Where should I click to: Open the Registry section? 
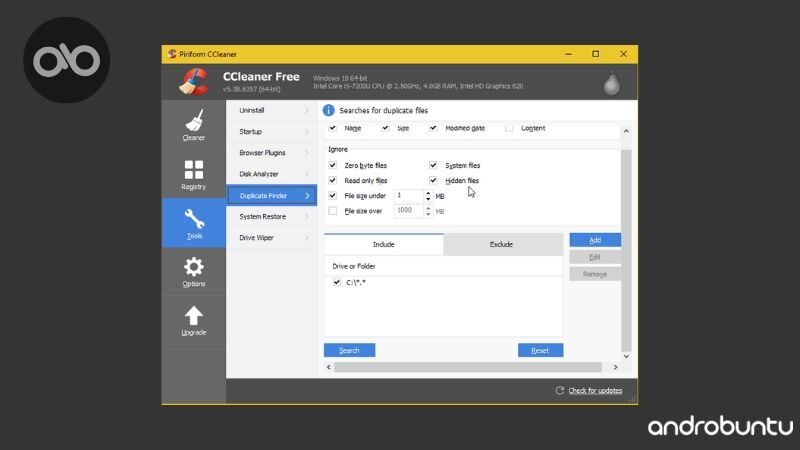pyautogui.click(x=194, y=174)
